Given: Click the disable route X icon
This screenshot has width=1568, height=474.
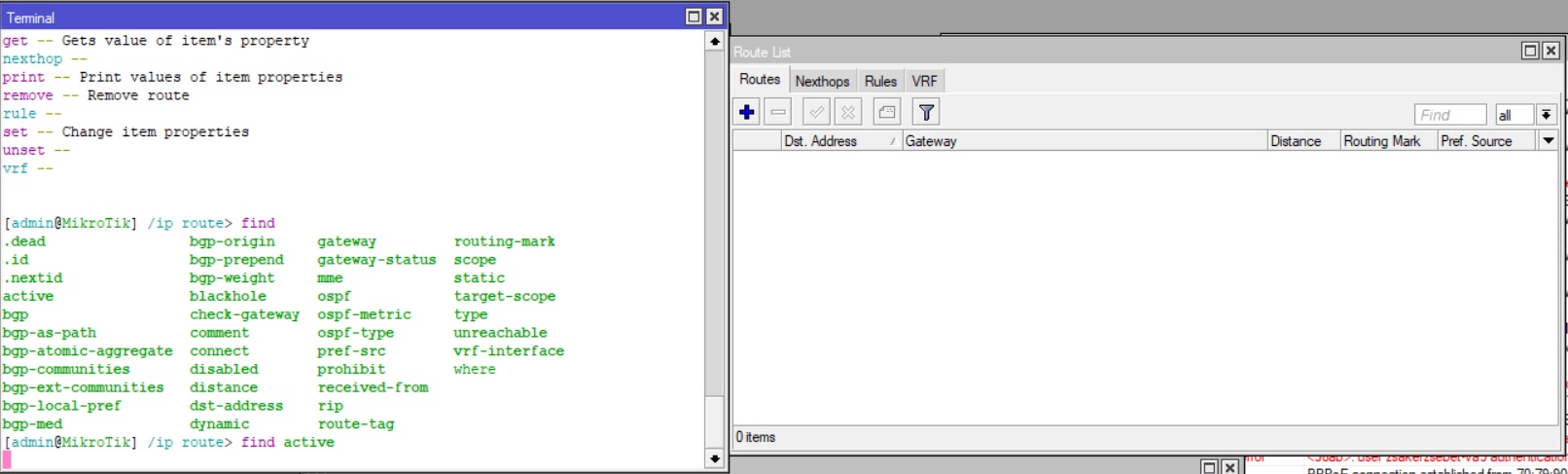Looking at the screenshot, I should [848, 113].
